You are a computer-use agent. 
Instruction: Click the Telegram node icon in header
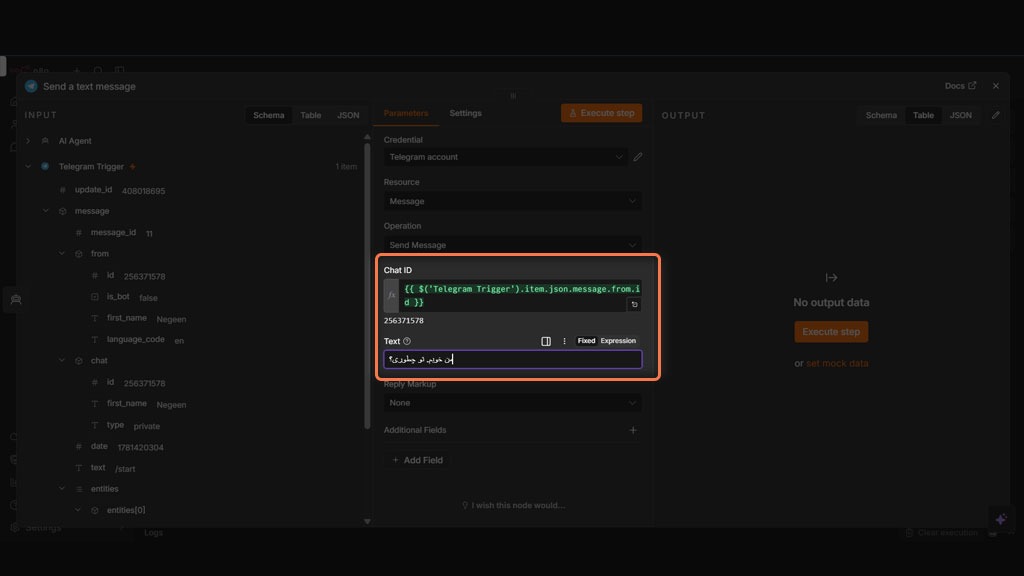(x=31, y=86)
